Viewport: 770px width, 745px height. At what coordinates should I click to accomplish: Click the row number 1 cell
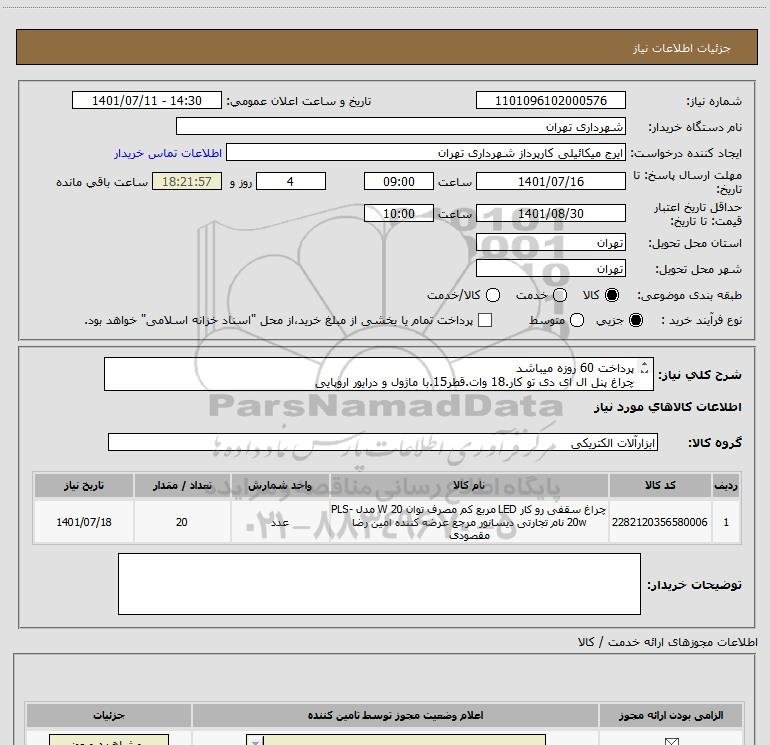click(x=726, y=522)
